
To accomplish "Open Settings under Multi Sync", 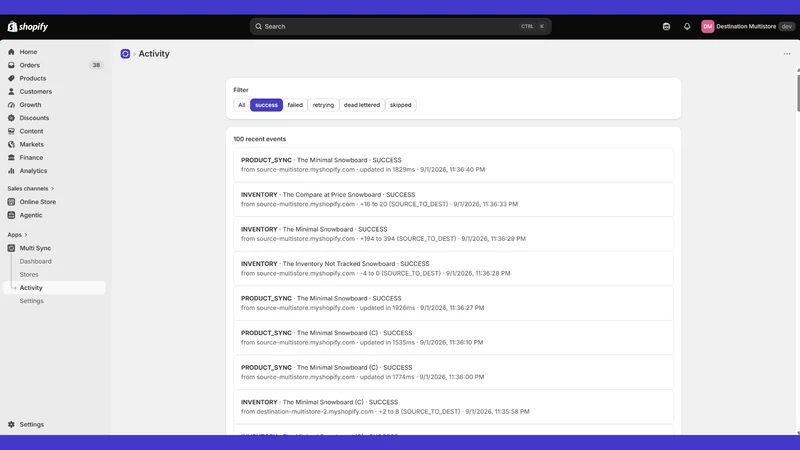I will 31,301.
